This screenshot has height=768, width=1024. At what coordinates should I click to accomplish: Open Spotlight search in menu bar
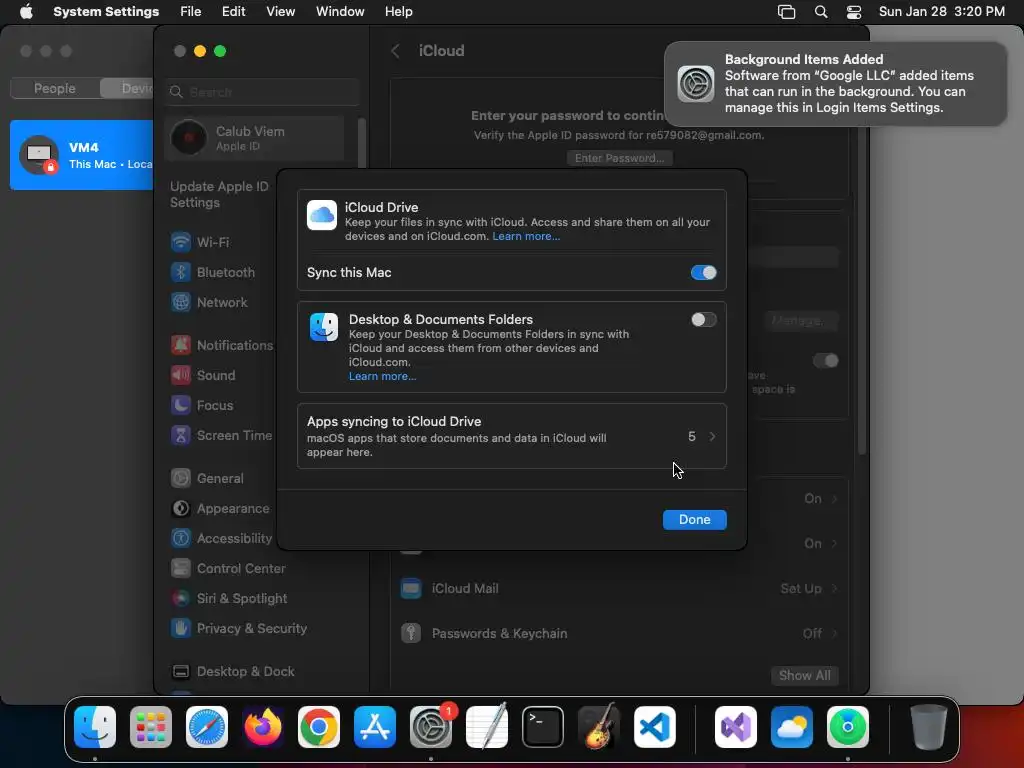(822, 12)
